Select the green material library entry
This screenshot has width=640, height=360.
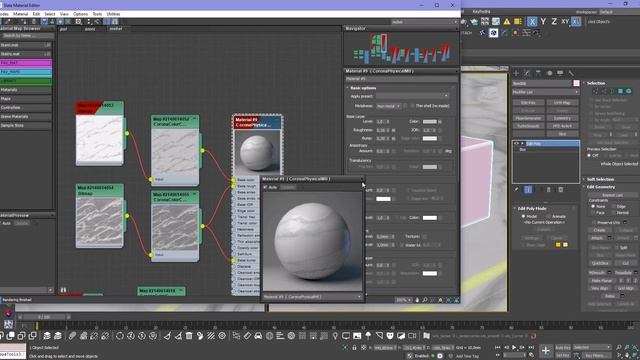tap(26, 81)
